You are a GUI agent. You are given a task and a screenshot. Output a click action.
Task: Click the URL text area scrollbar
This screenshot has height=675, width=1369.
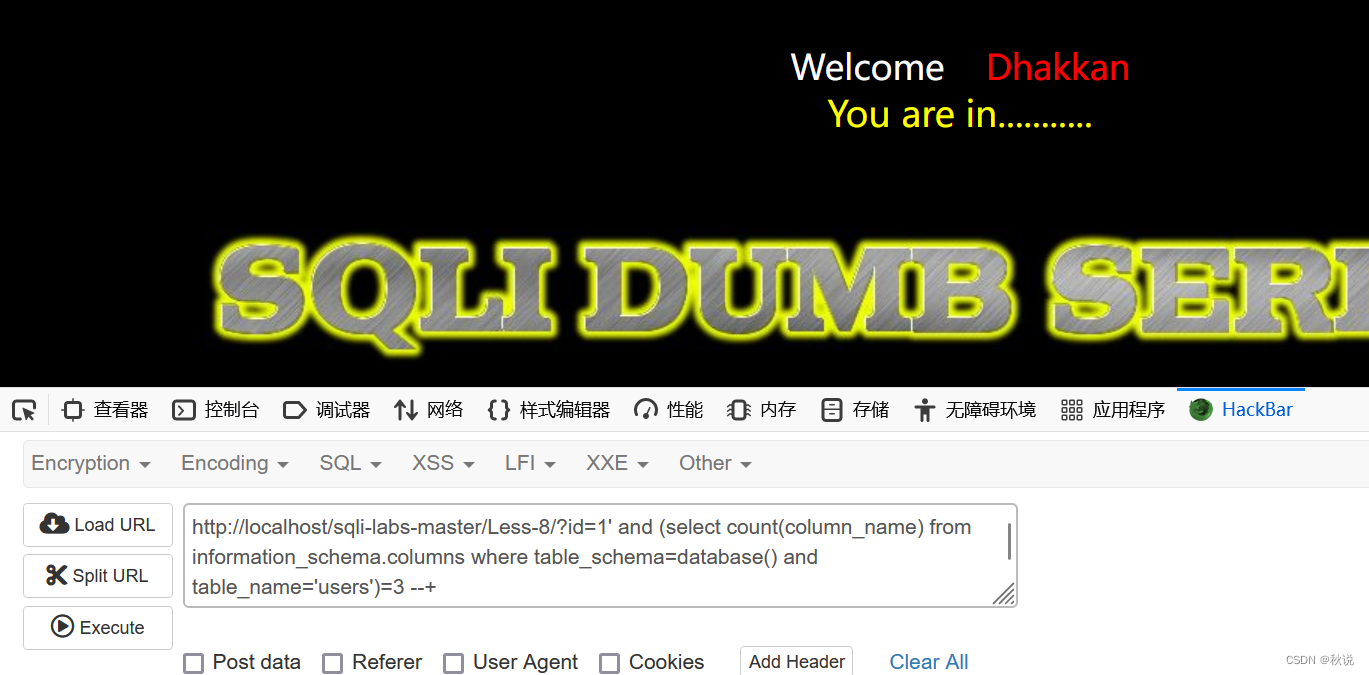[1009, 541]
